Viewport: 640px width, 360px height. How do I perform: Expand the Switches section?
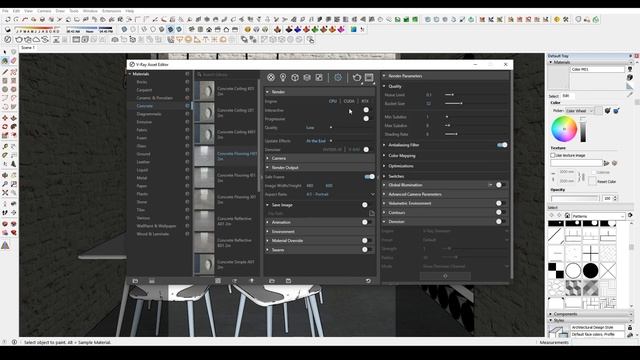pyautogui.click(x=384, y=176)
